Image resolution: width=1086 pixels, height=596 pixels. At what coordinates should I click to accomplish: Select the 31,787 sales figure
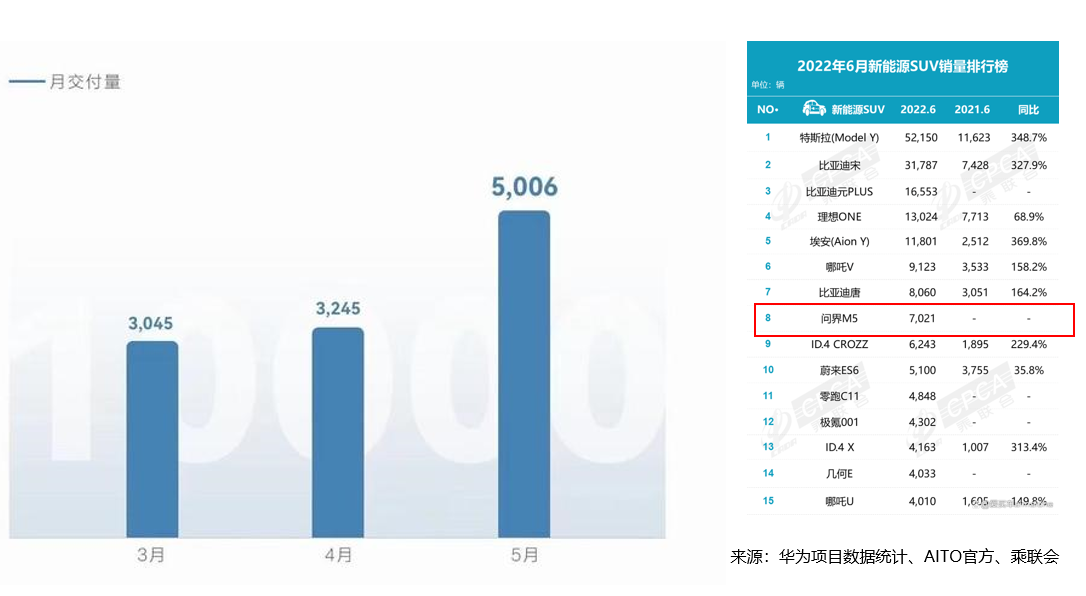pos(921,165)
